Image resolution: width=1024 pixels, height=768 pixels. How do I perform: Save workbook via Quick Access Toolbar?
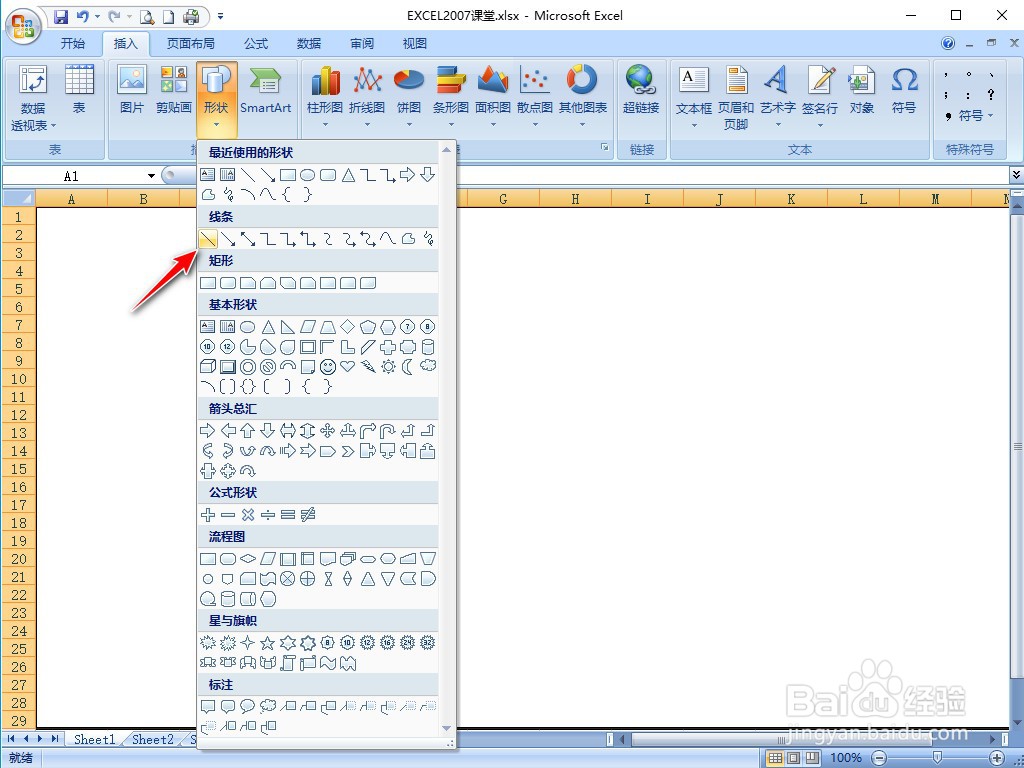61,16
